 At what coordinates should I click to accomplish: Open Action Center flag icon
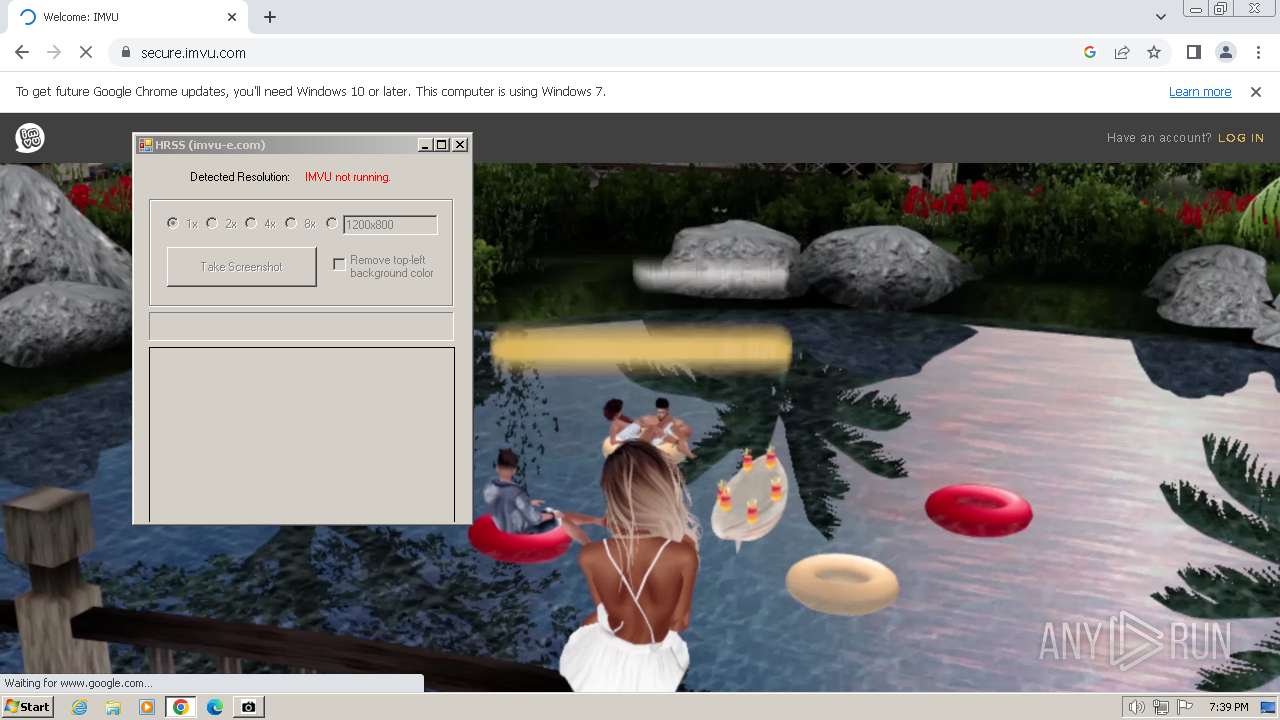pos(1185,707)
